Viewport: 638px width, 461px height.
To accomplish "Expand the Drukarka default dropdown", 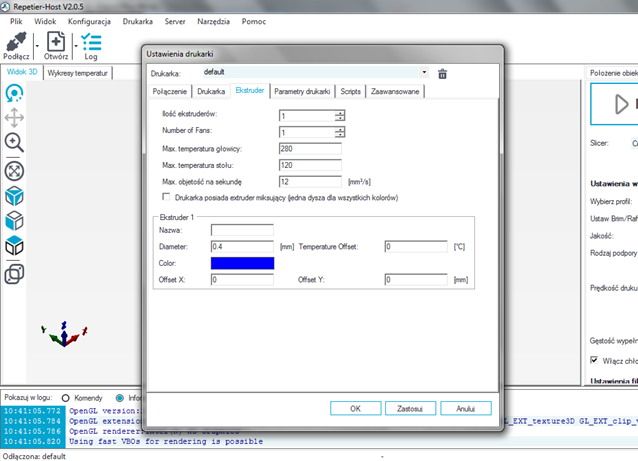I will pos(424,72).
